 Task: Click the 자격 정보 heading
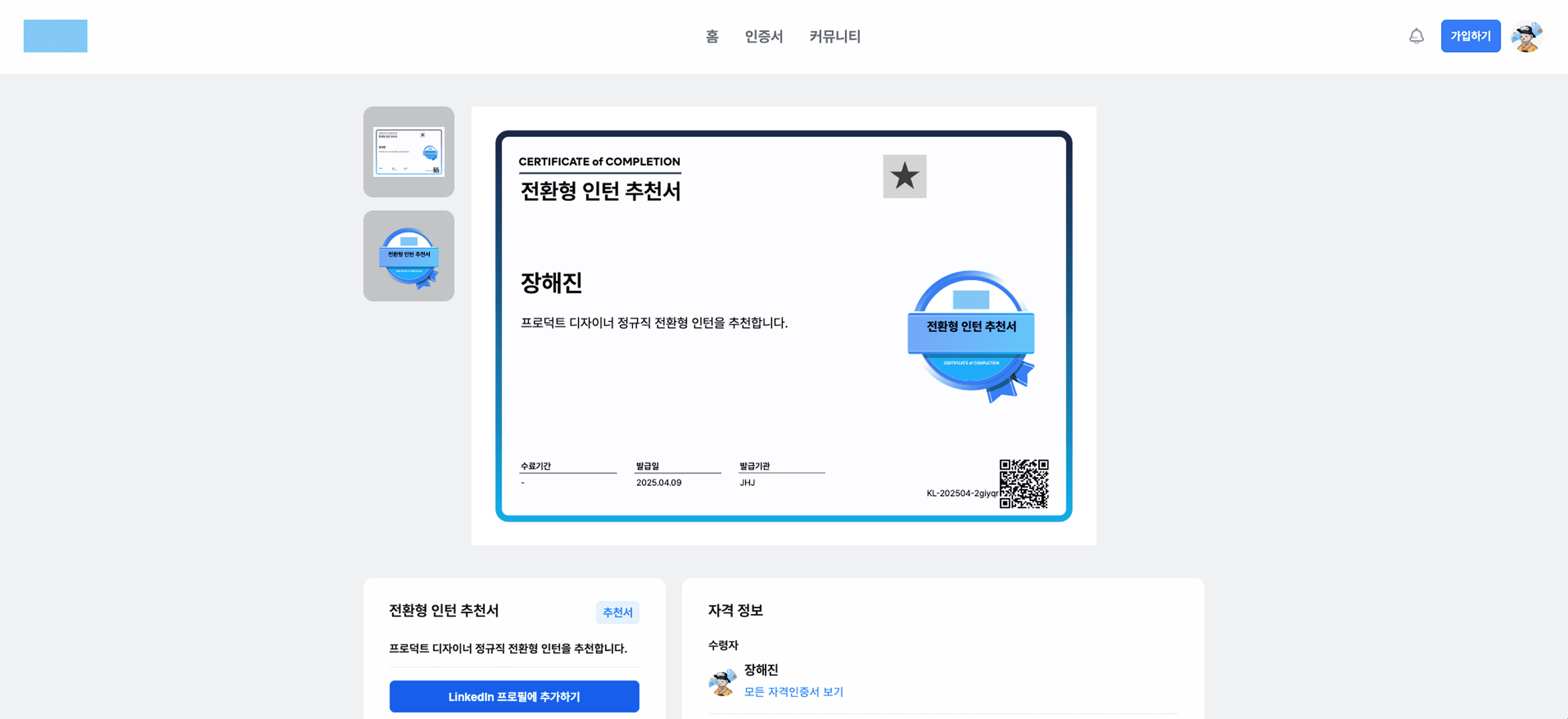(x=735, y=610)
